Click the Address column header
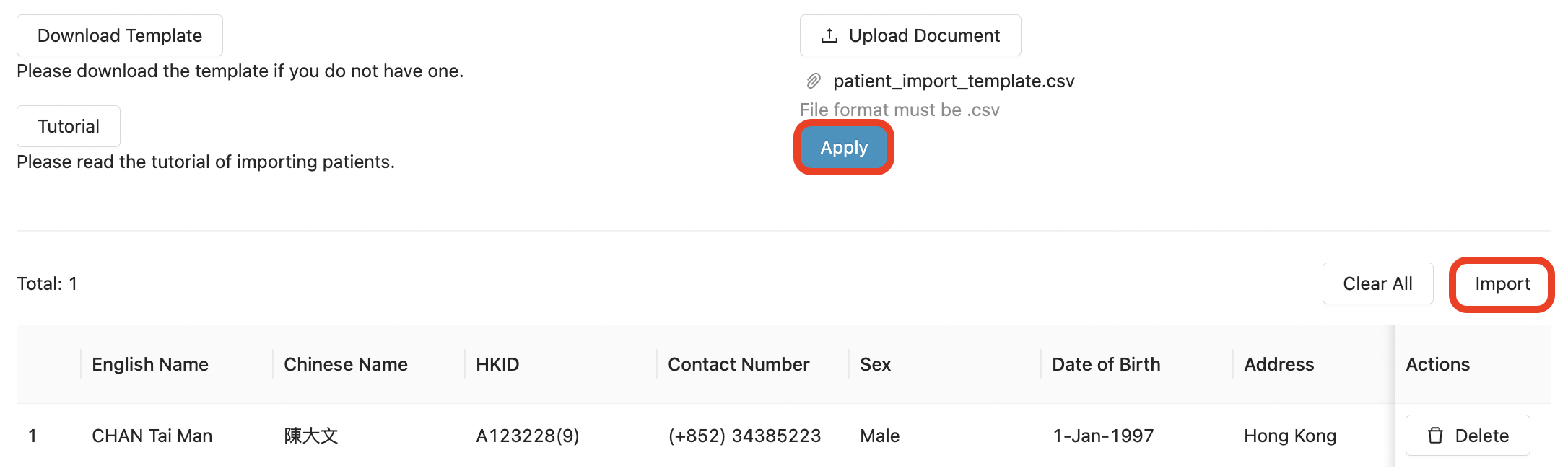Image resolution: width=1568 pixels, height=476 pixels. pyautogui.click(x=1279, y=364)
